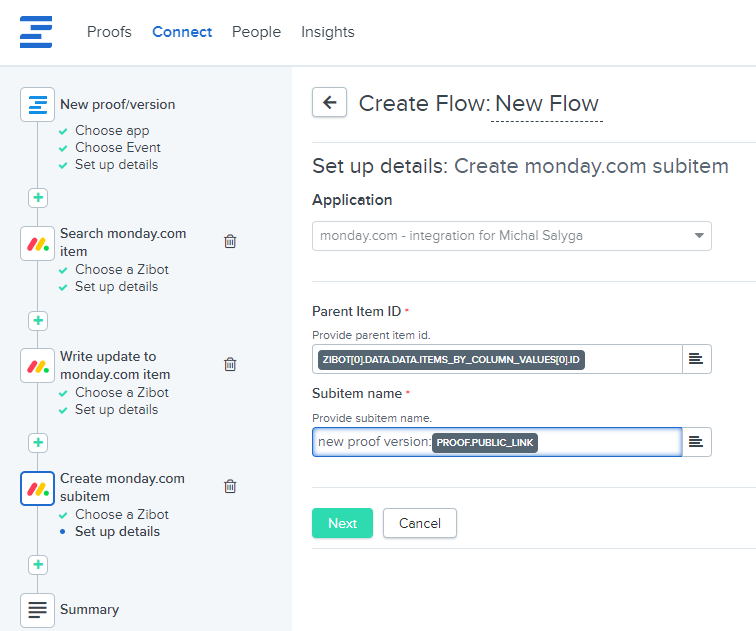756x631 pixels.
Task: Add step below Search monday.com item
Action: click(38, 320)
